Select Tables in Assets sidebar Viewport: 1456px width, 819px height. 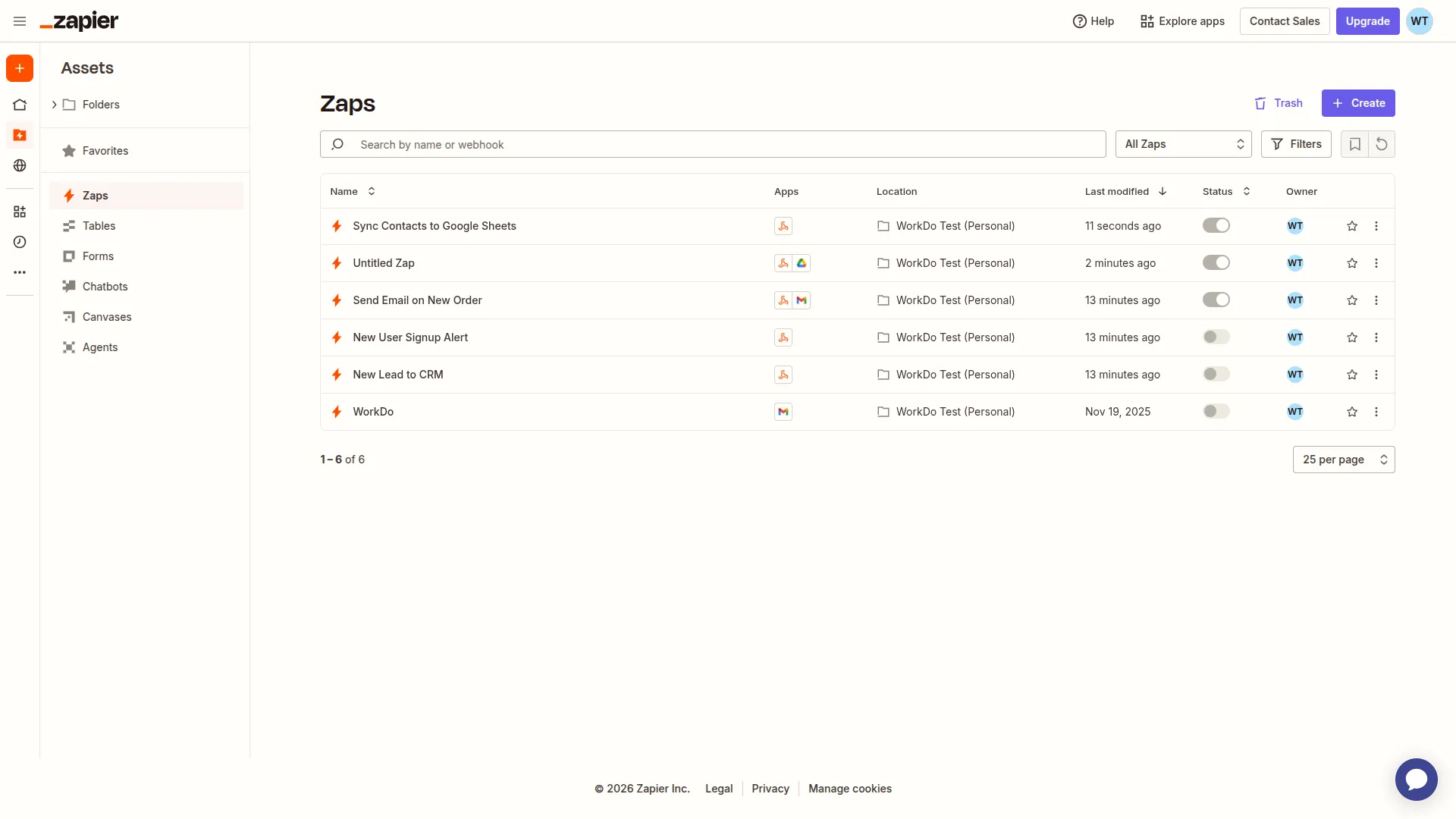coord(146,226)
